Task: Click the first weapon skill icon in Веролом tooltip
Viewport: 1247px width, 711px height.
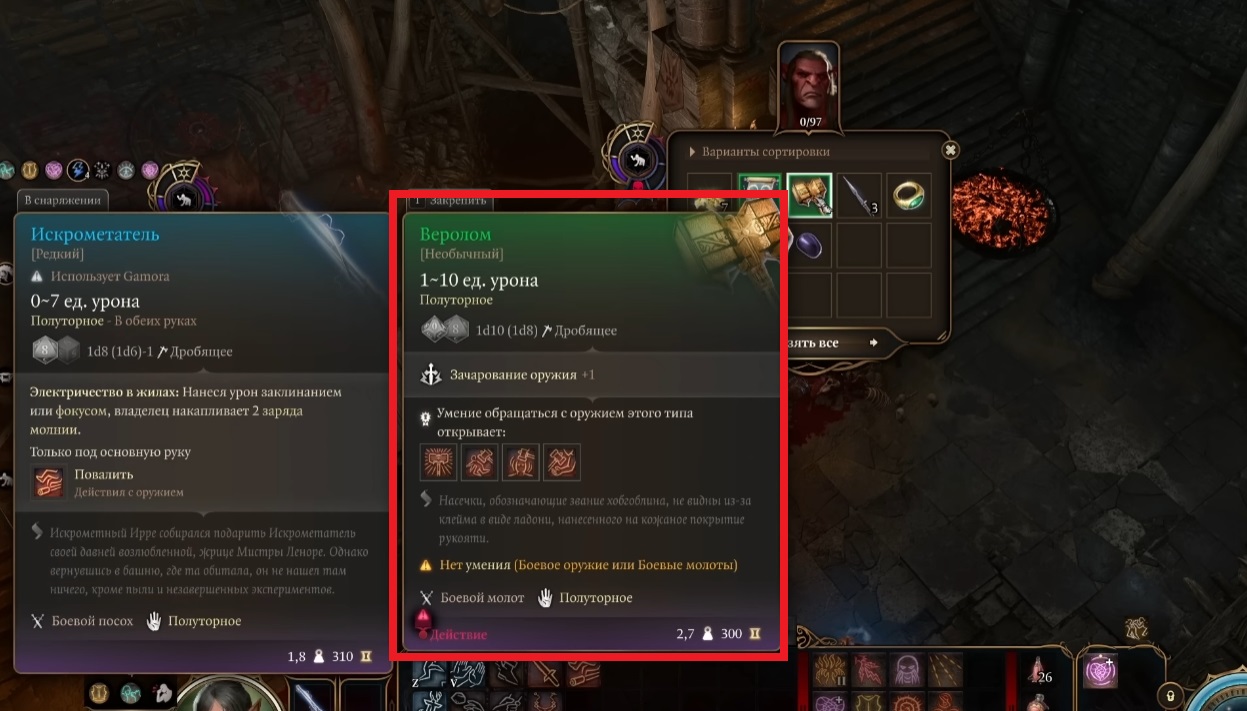Action: point(439,463)
